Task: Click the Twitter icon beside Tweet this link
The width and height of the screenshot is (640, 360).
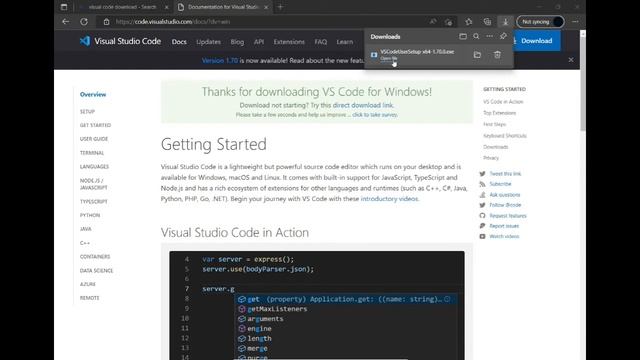Action: (482, 173)
